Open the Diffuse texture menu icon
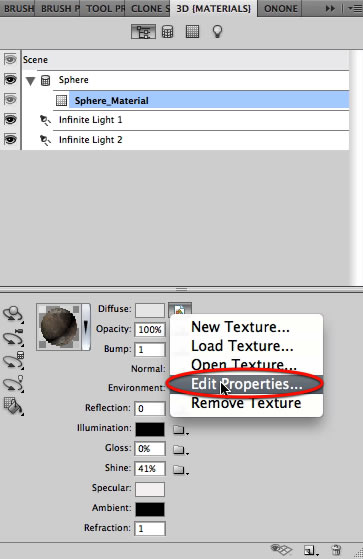Viewport: 363px width, 559px height. pos(180,309)
